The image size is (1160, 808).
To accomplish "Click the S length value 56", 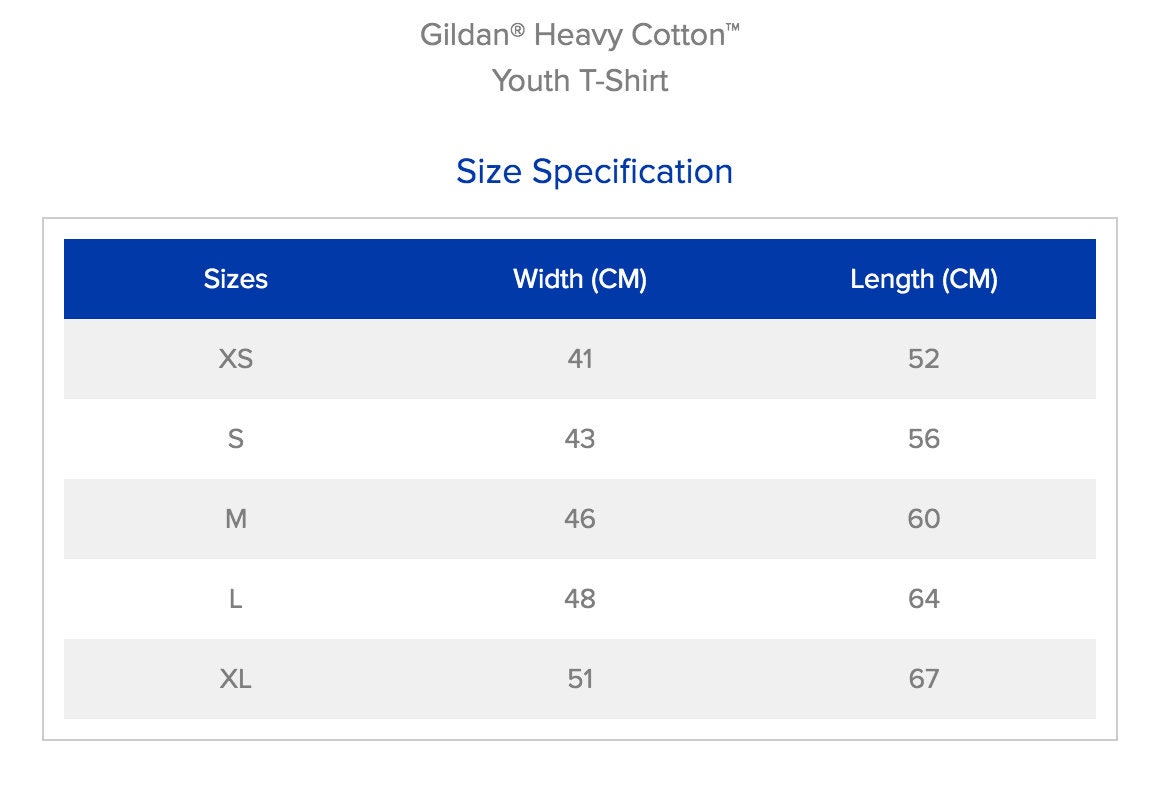I will click(x=924, y=439).
